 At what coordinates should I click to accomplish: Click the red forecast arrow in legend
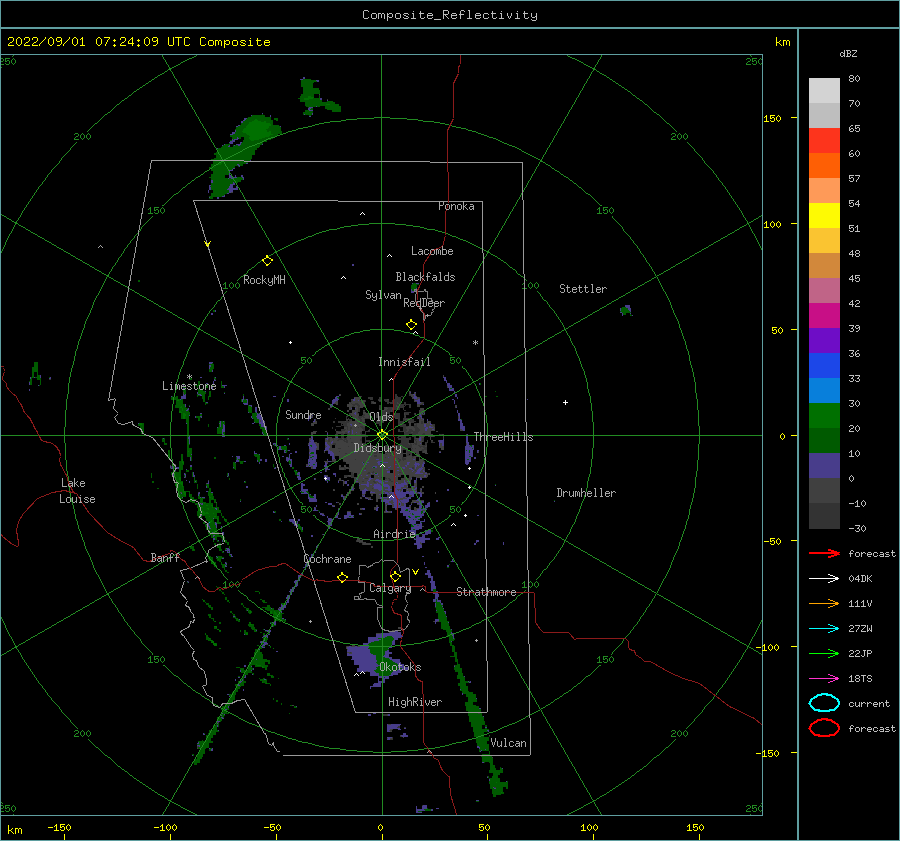coord(824,553)
